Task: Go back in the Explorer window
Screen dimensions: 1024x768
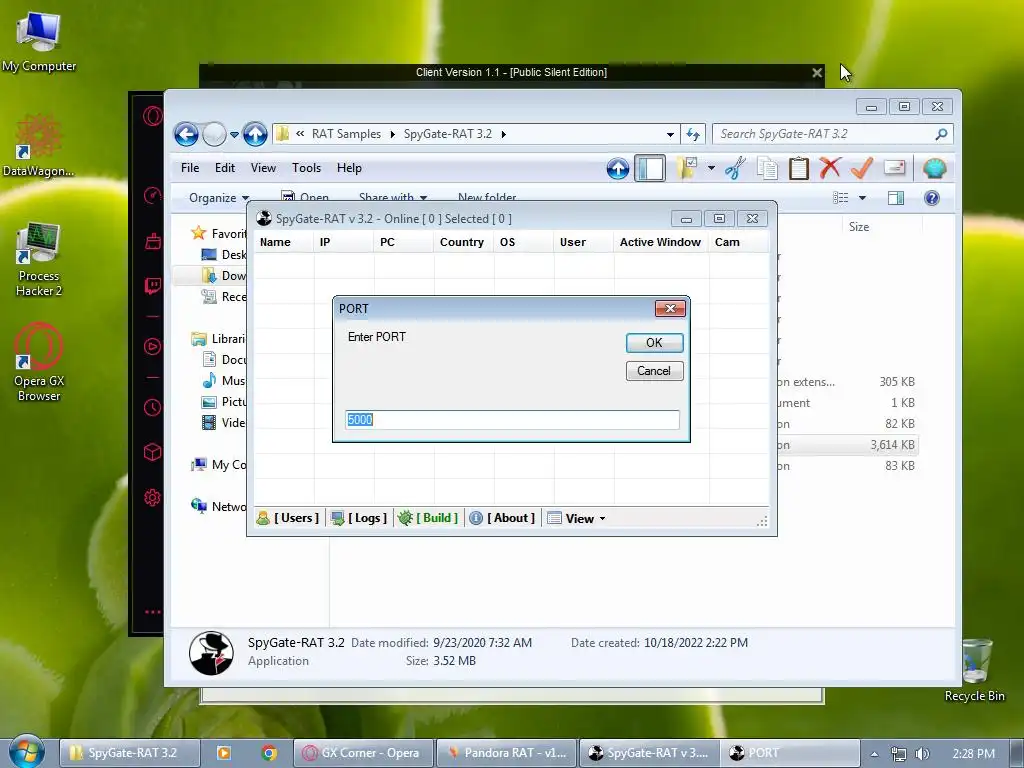Action: pos(186,135)
